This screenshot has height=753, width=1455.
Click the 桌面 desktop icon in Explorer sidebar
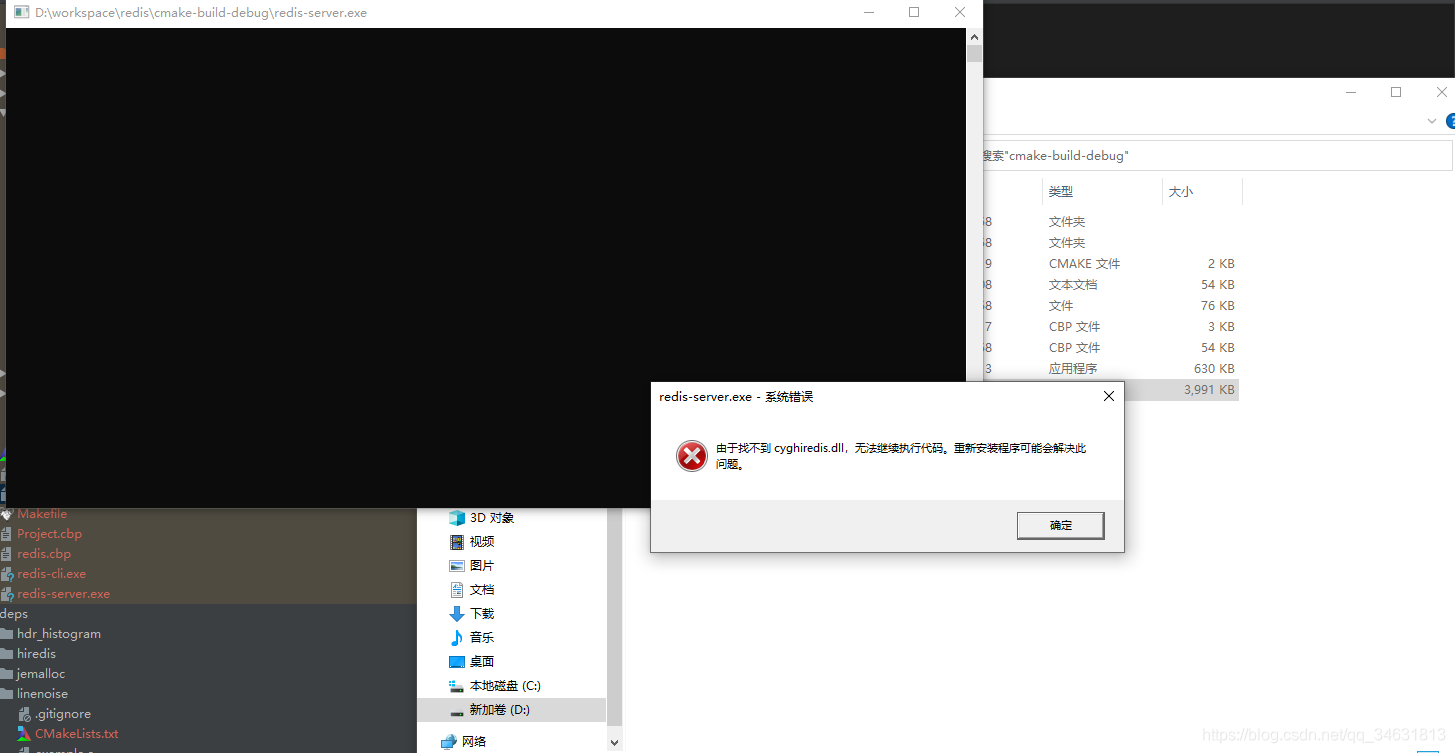pos(457,662)
